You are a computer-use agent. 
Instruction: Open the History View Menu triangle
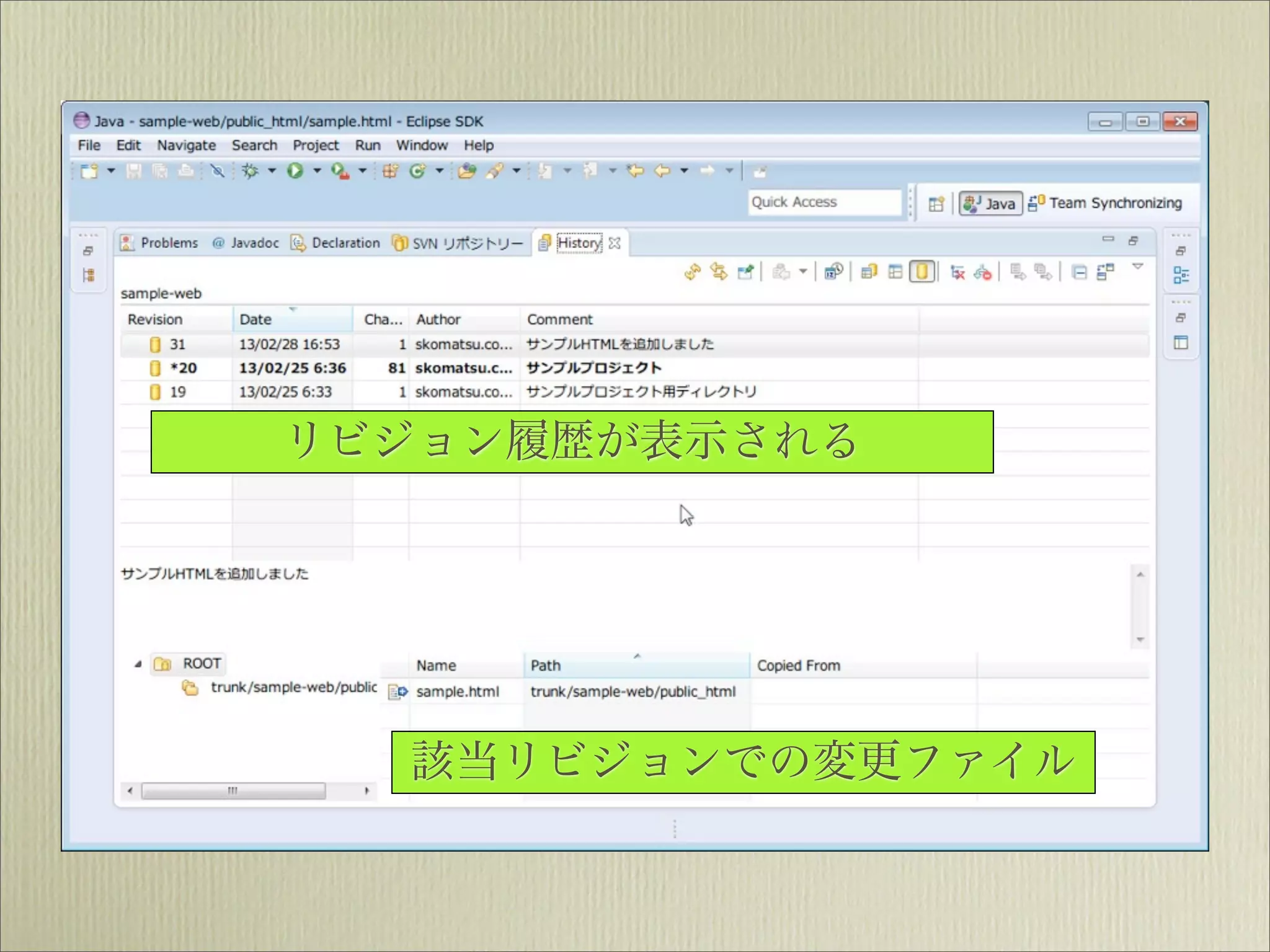(x=1138, y=267)
